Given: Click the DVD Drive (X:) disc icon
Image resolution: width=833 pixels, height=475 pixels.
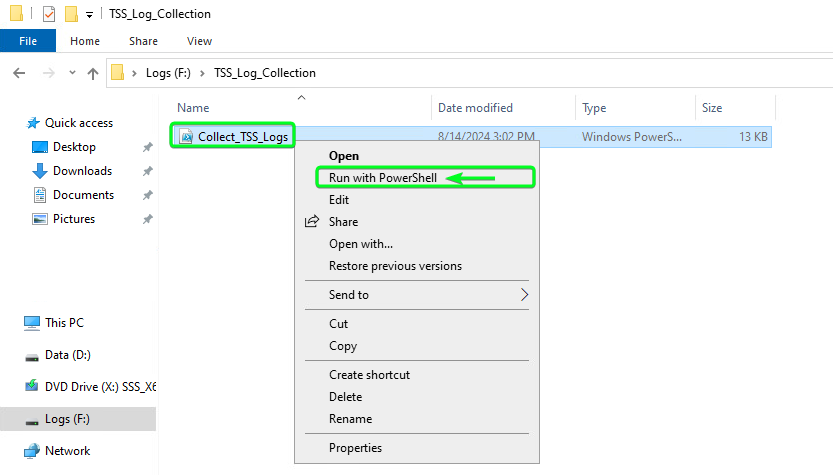Looking at the screenshot, I should click(x=32, y=386).
